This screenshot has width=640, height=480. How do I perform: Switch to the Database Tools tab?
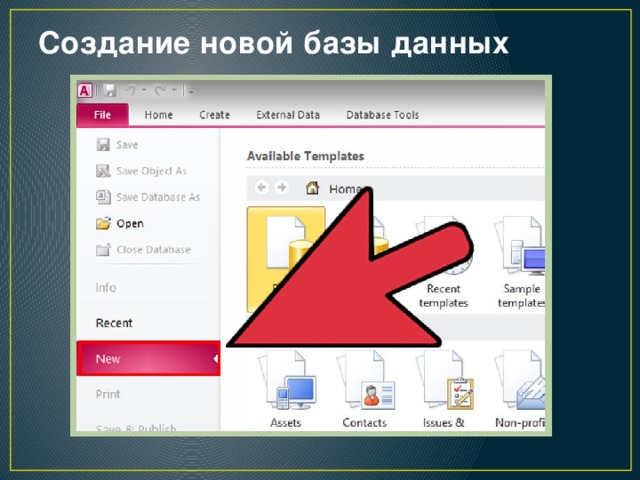tap(382, 115)
